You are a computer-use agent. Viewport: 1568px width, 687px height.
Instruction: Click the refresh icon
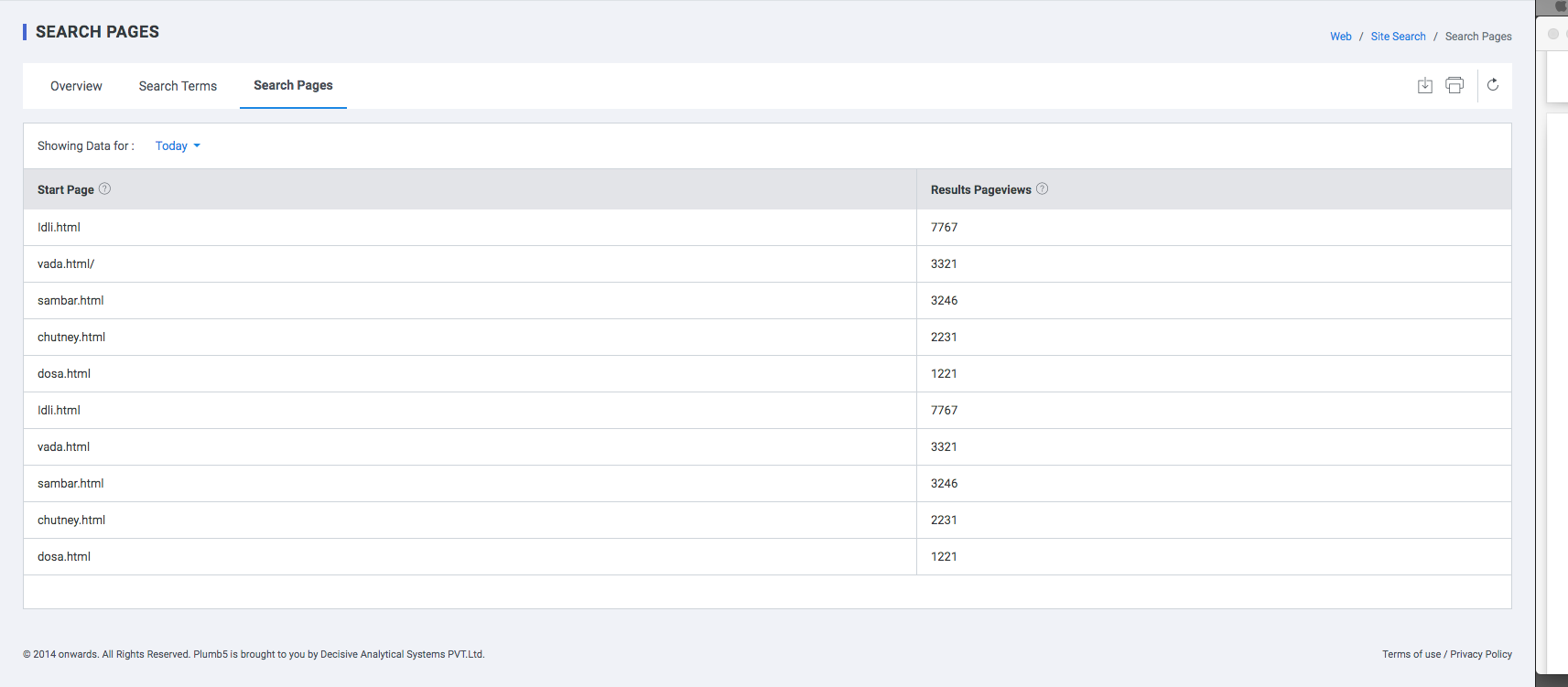point(1493,85)
